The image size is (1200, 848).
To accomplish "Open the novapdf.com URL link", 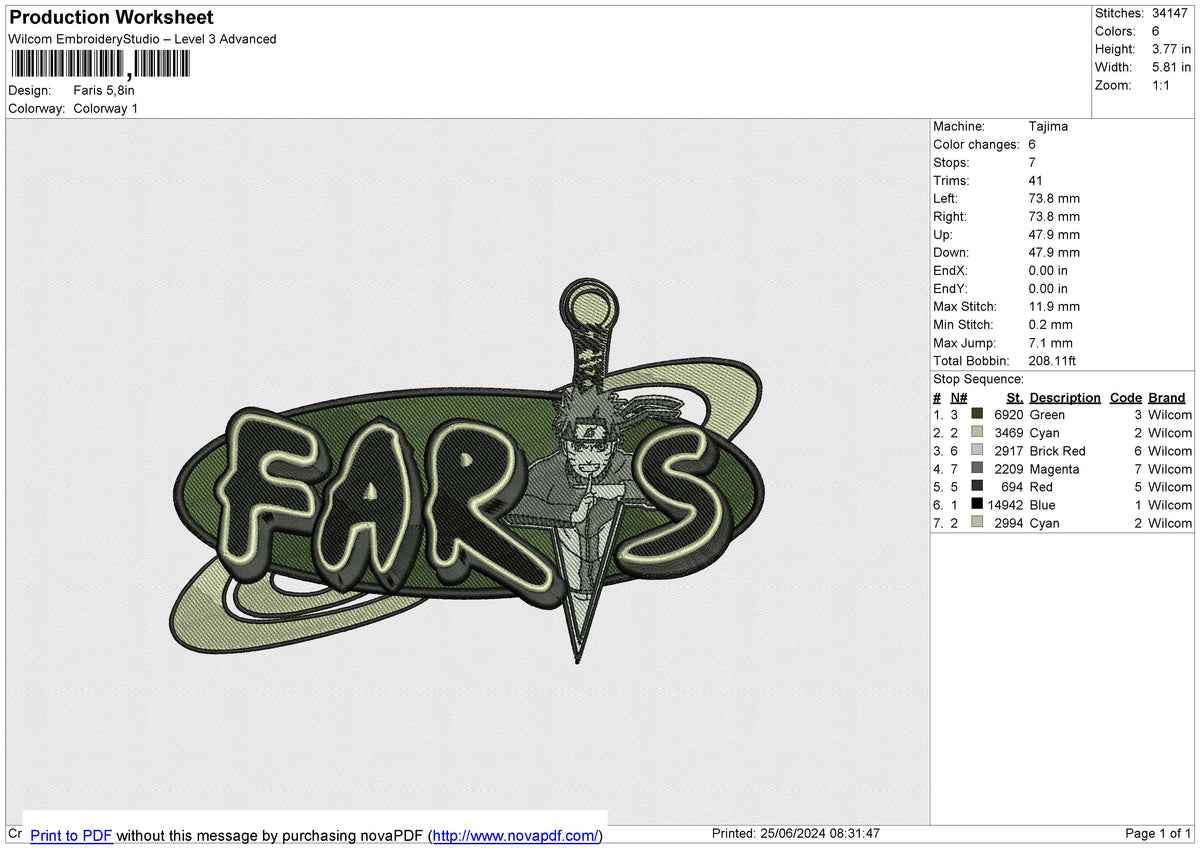I will click(516, 835).
